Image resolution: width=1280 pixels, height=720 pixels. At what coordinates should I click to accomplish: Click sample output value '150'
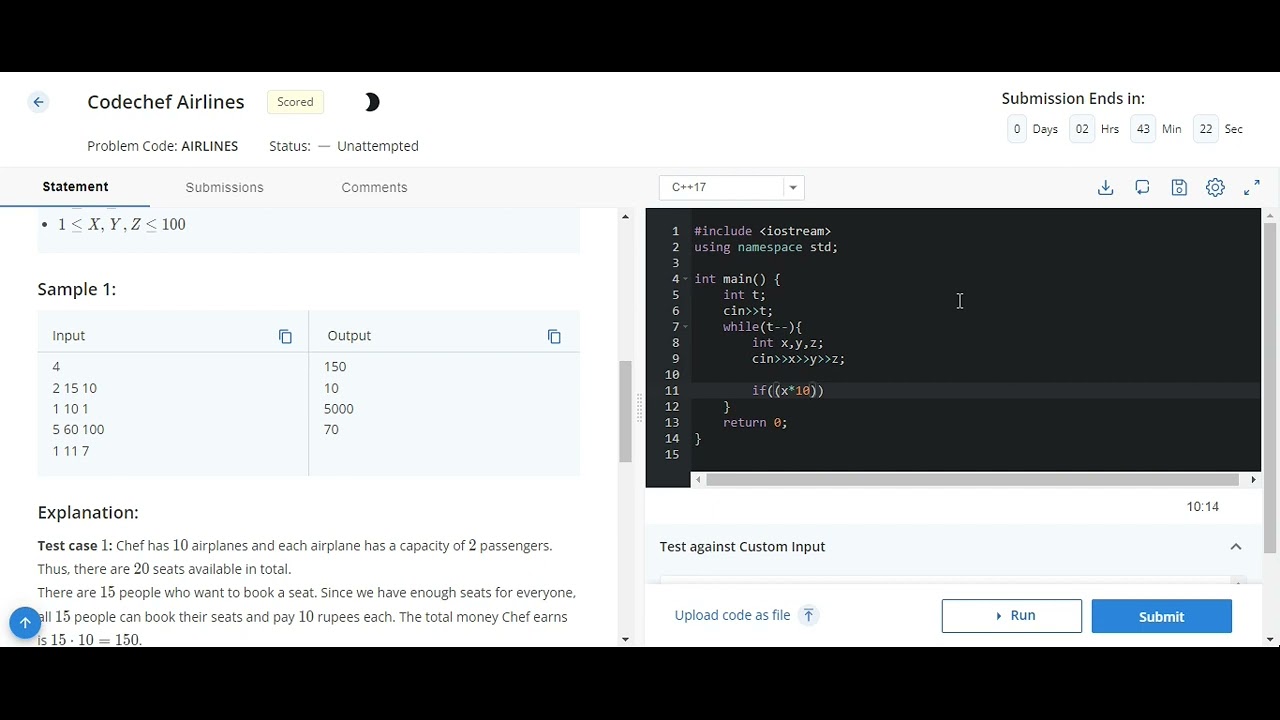335,367
